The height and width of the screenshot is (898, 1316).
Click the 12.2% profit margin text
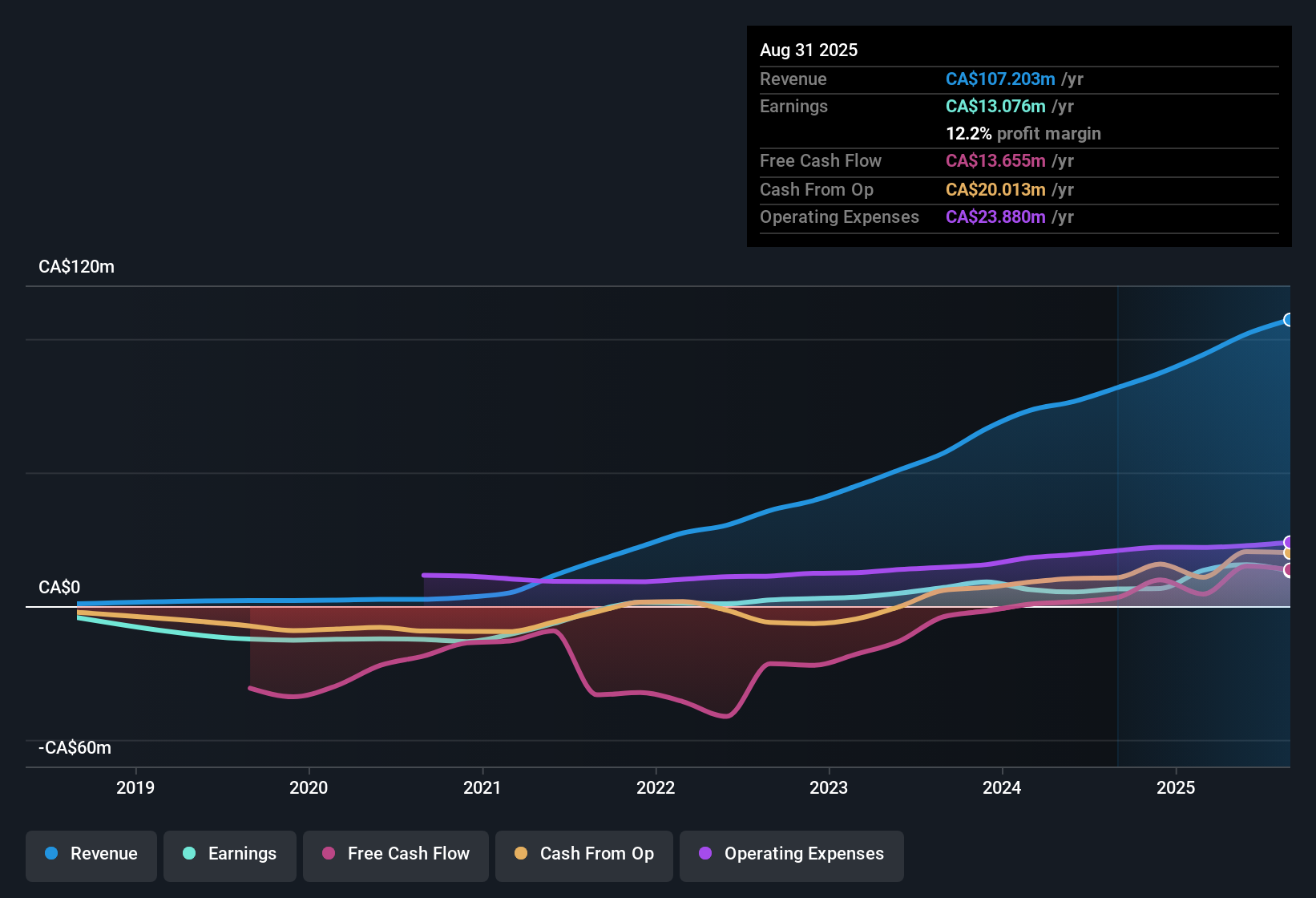(x=1023, y=134)
